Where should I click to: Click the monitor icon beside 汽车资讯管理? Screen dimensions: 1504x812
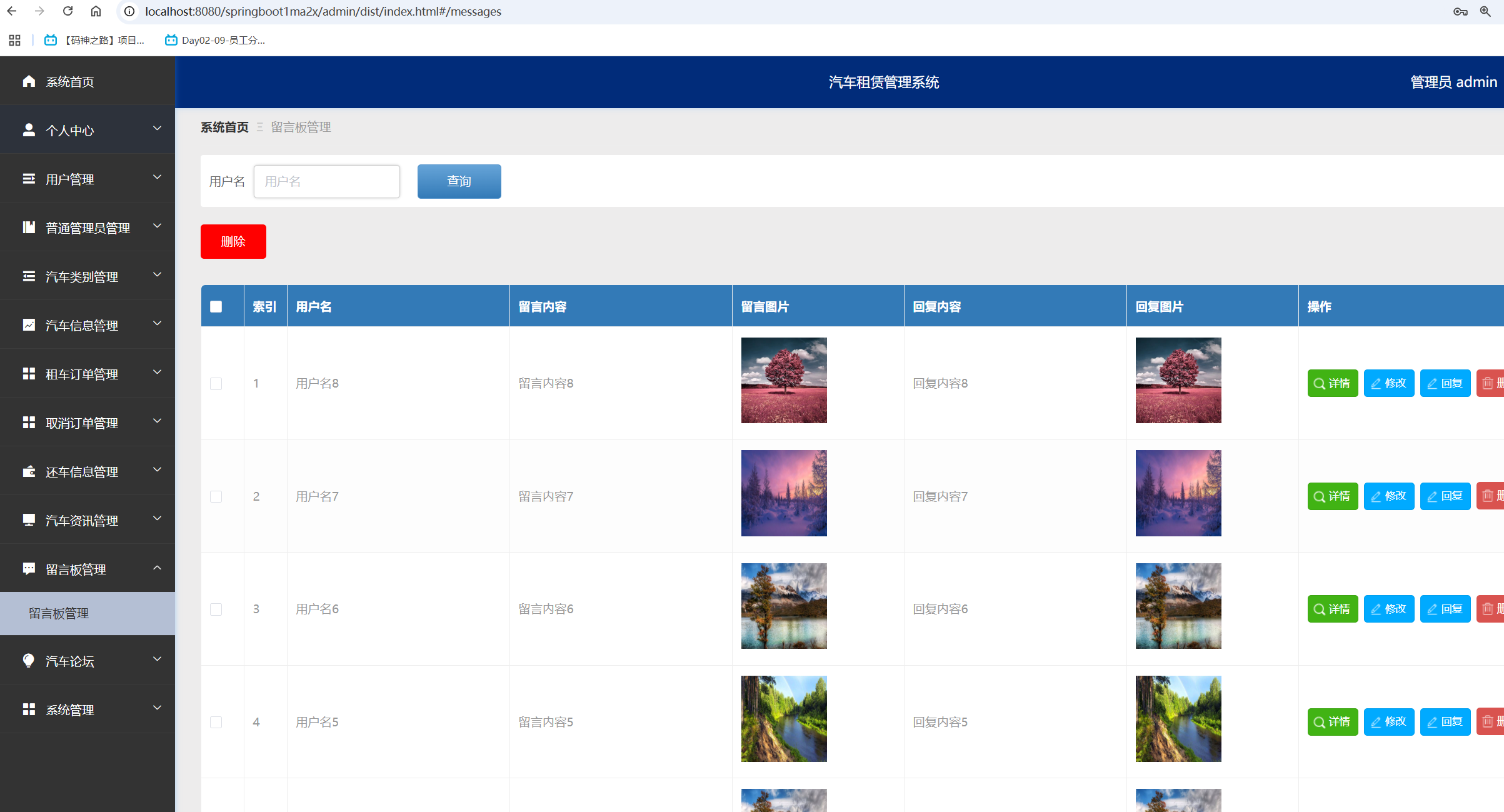(x=29, y=520)
